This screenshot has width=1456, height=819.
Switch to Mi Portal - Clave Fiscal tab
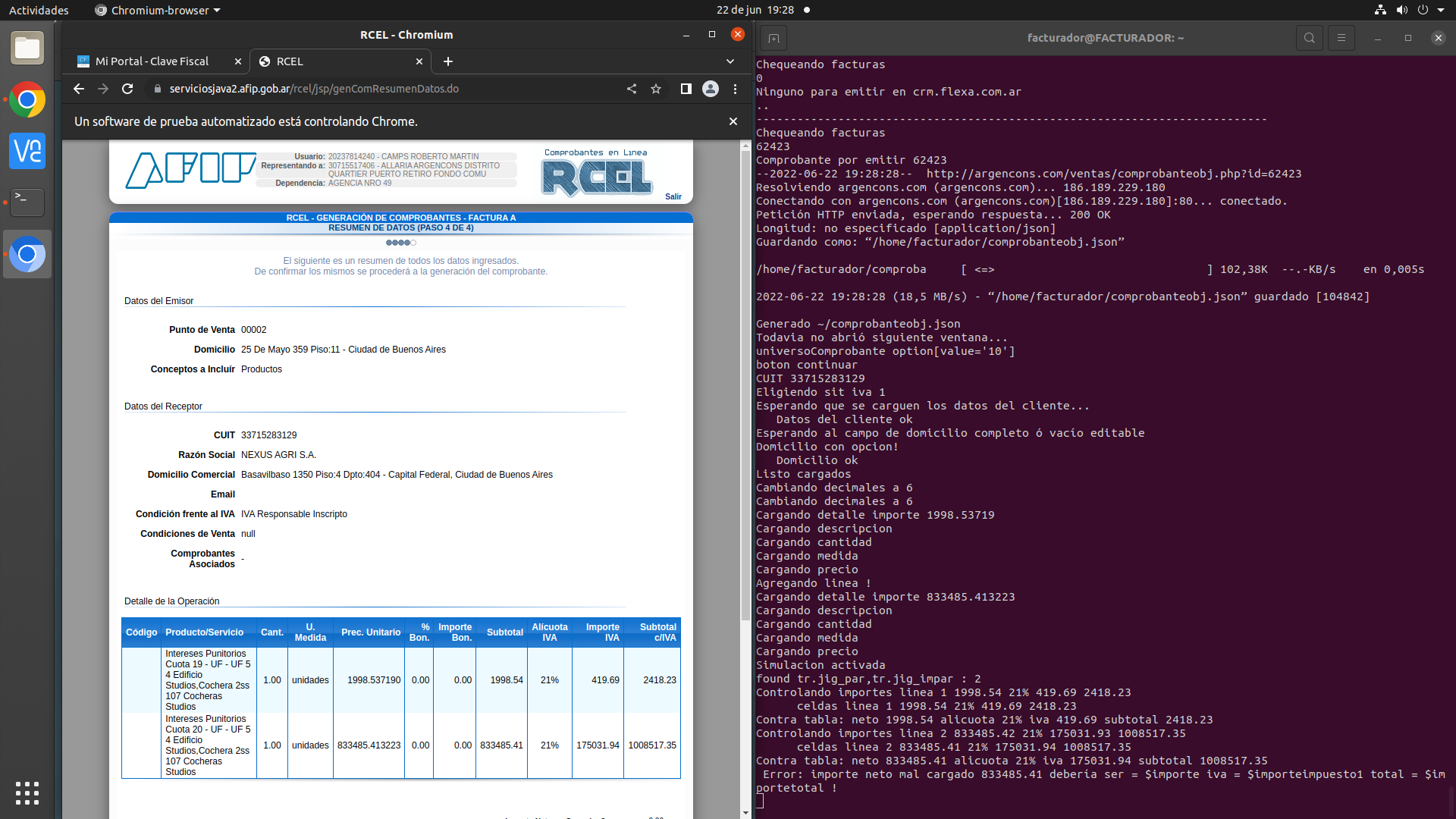click(x=151, y=61)
